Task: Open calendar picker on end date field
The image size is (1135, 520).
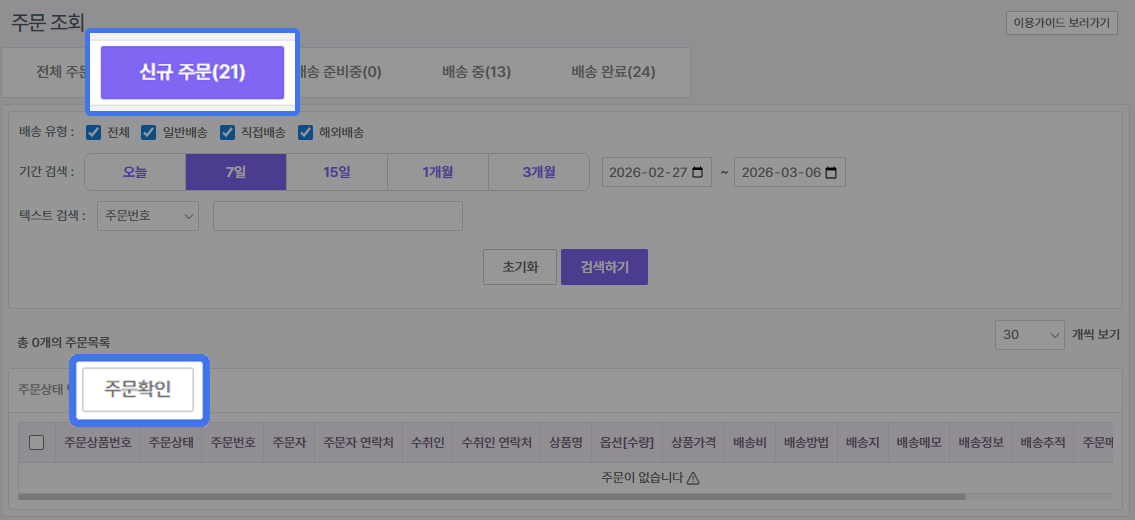Action: pos(829,172)
